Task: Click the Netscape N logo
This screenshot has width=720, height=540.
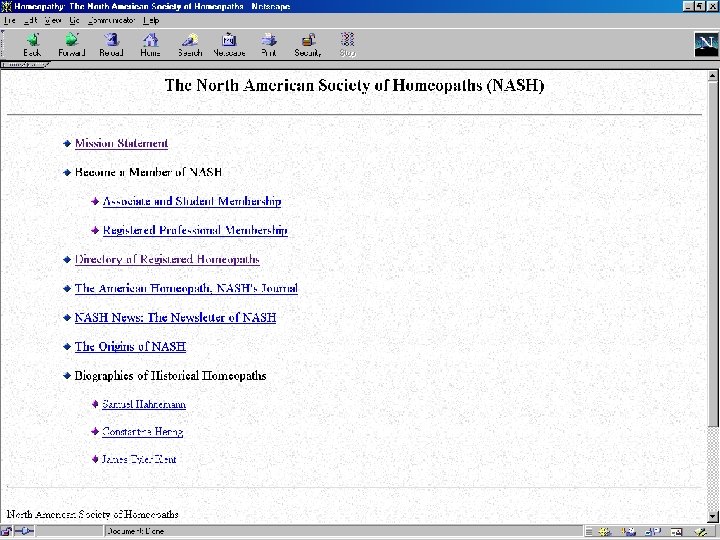Action: tap(706, 45)
